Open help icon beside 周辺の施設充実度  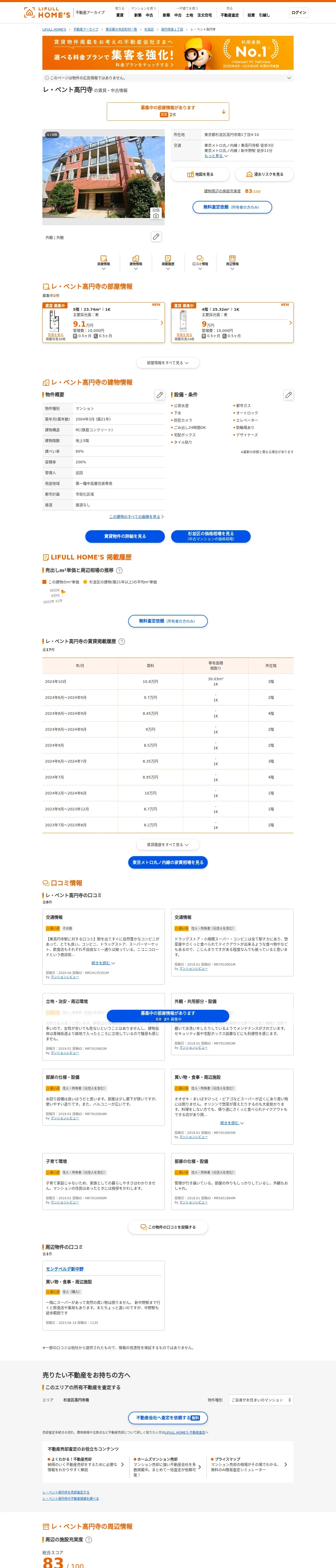pos(88,1540)
